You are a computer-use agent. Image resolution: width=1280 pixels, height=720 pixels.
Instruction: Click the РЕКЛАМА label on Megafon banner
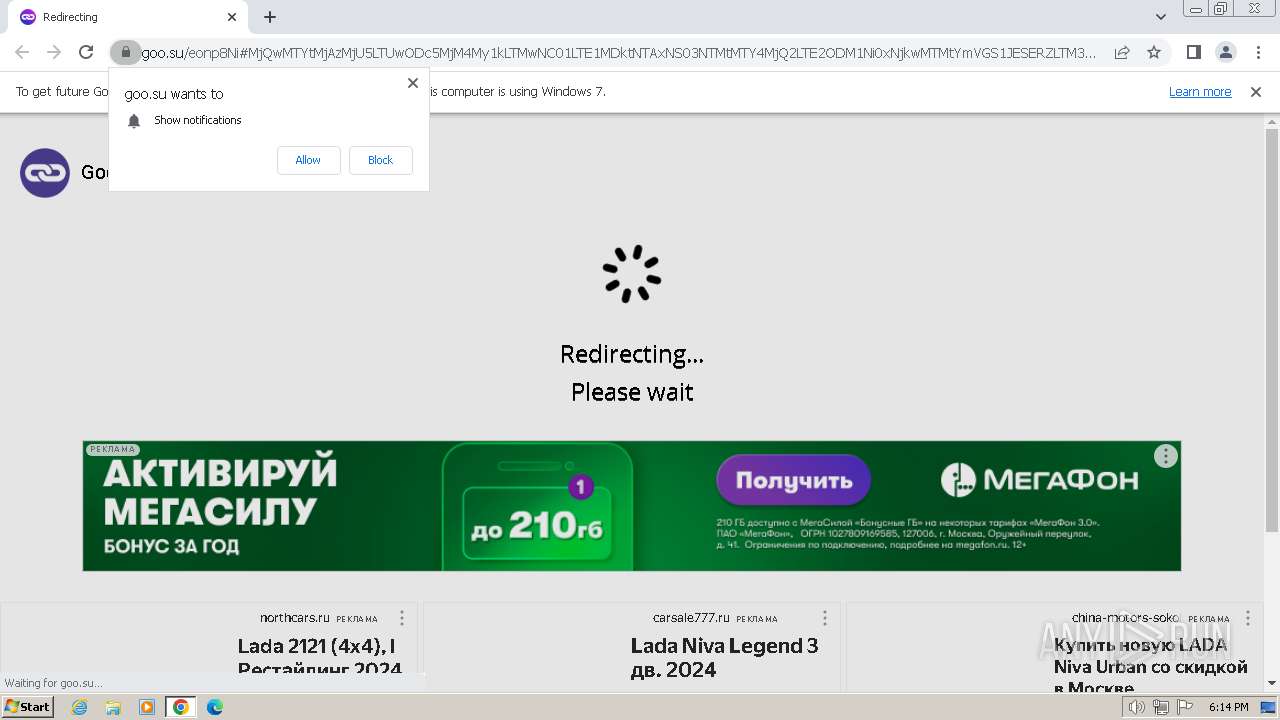(112, 449)
